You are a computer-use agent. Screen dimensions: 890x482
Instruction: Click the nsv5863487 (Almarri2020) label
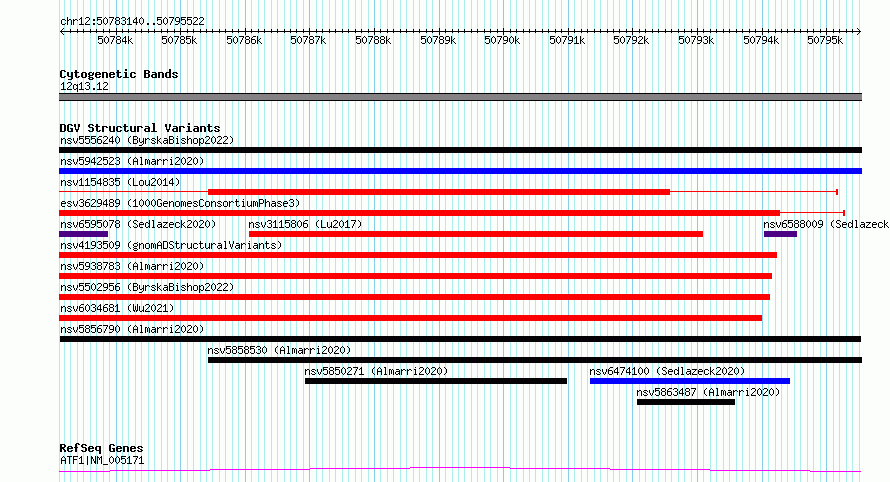point(708,392)
